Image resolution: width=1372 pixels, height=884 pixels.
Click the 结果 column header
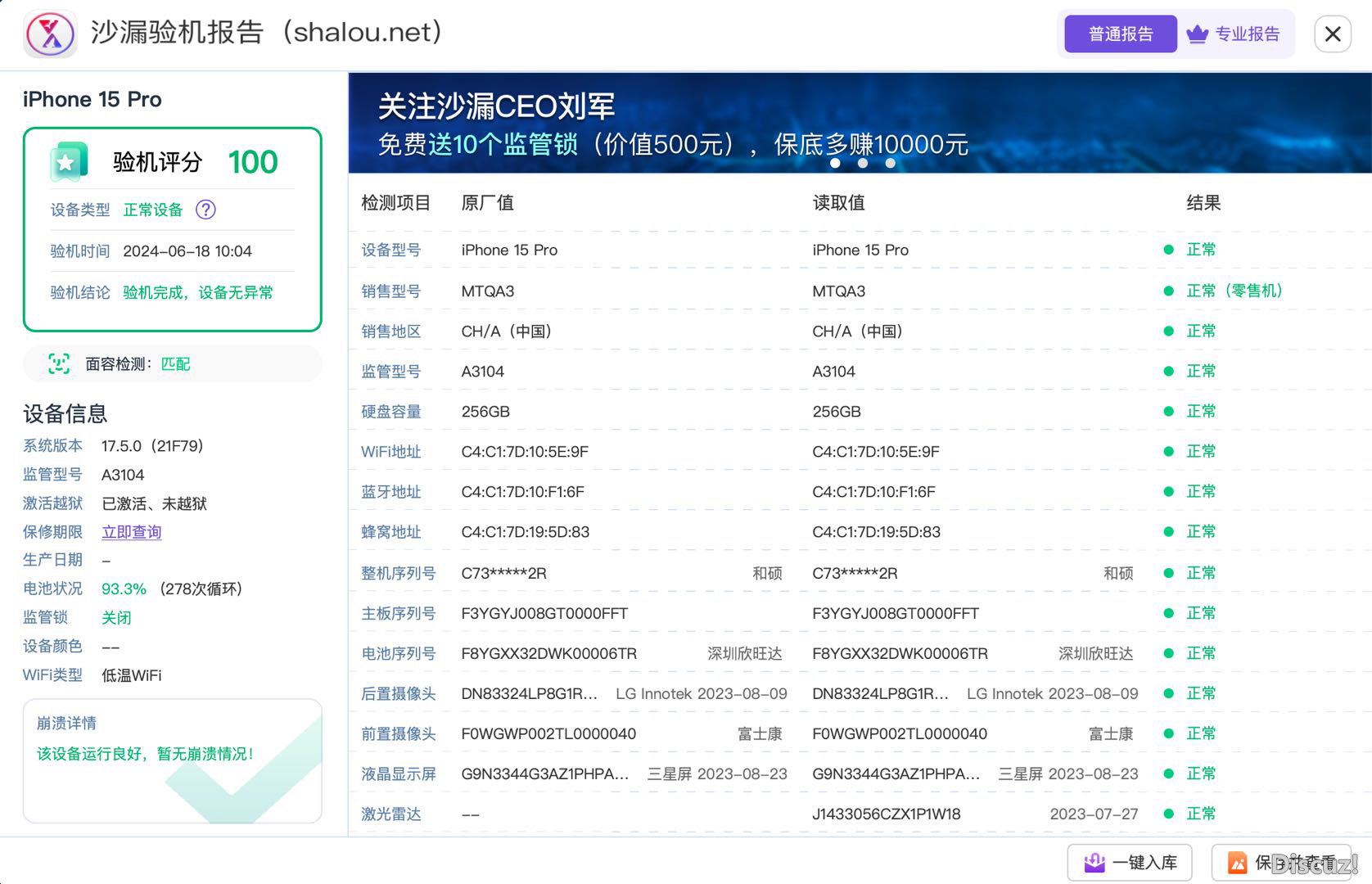[x=1204, y=203]
